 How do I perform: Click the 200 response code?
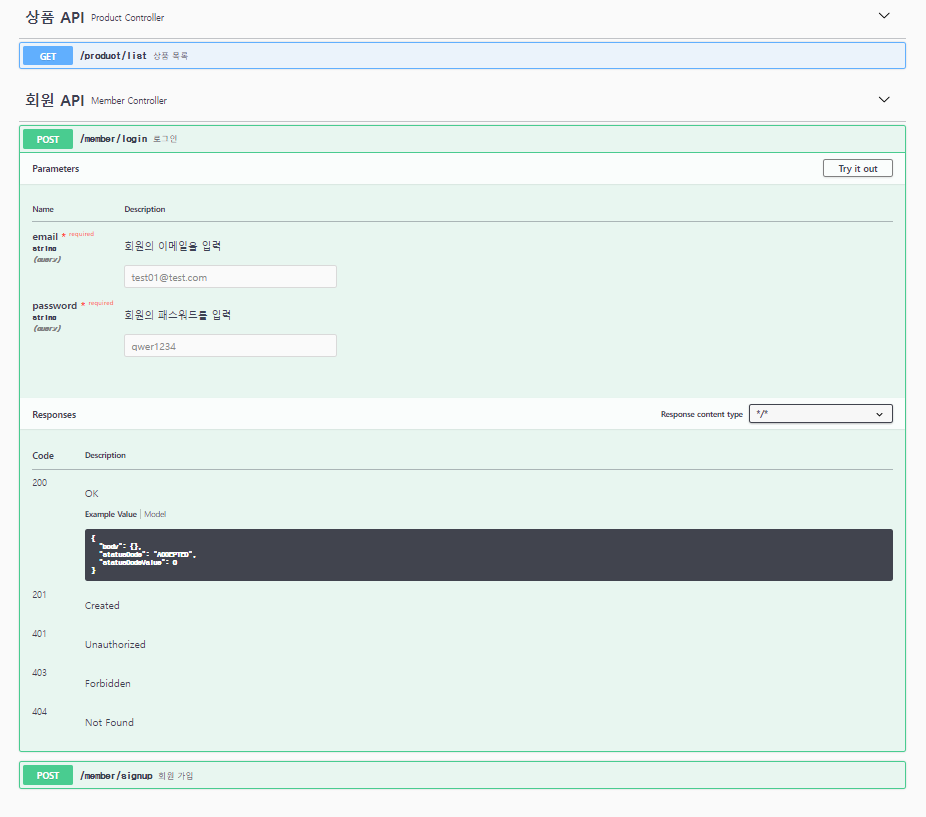click(40, 483)
